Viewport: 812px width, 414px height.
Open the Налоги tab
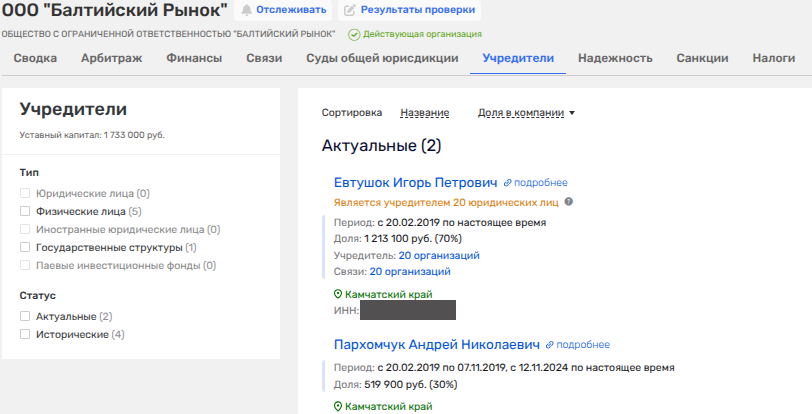tap(774, 58)
